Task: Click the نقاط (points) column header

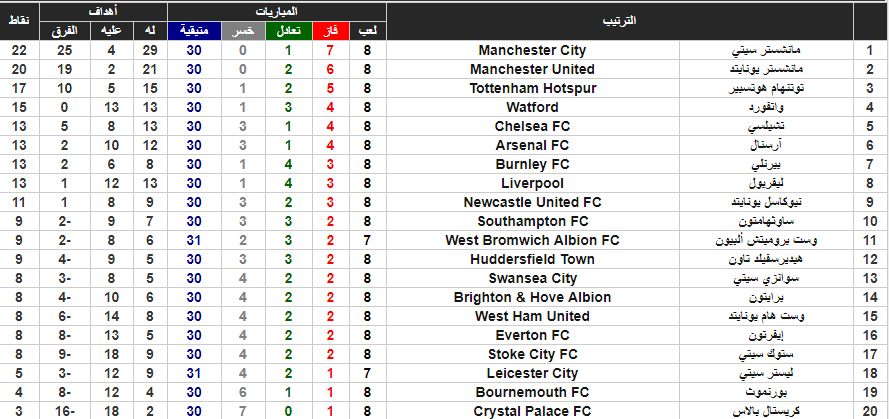Action: point(19,22)
